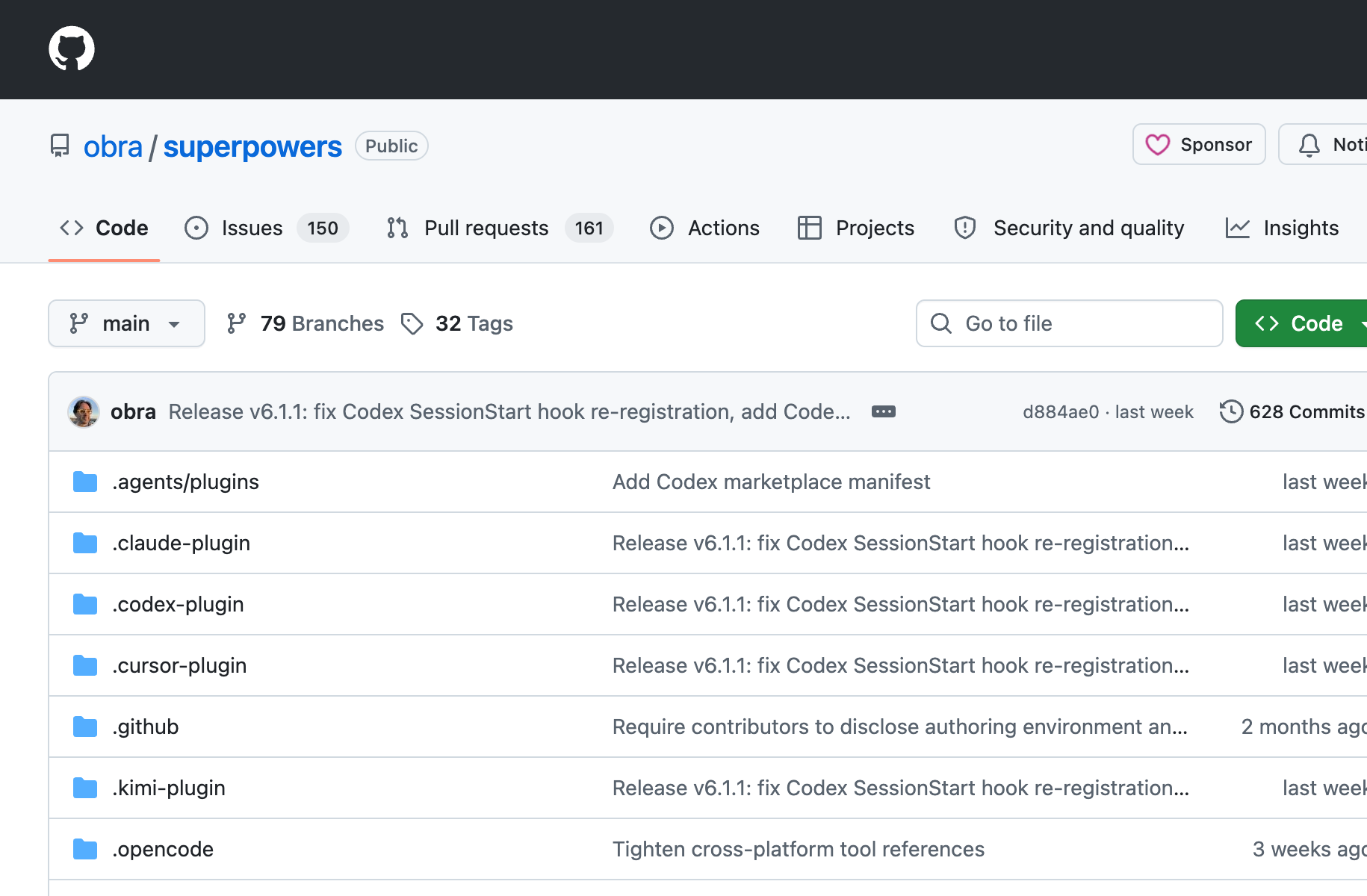The height and width of the screenshot is (896, 1367).
Task: Click the .codex-plugin folder icon
Action: coord(85,604)
